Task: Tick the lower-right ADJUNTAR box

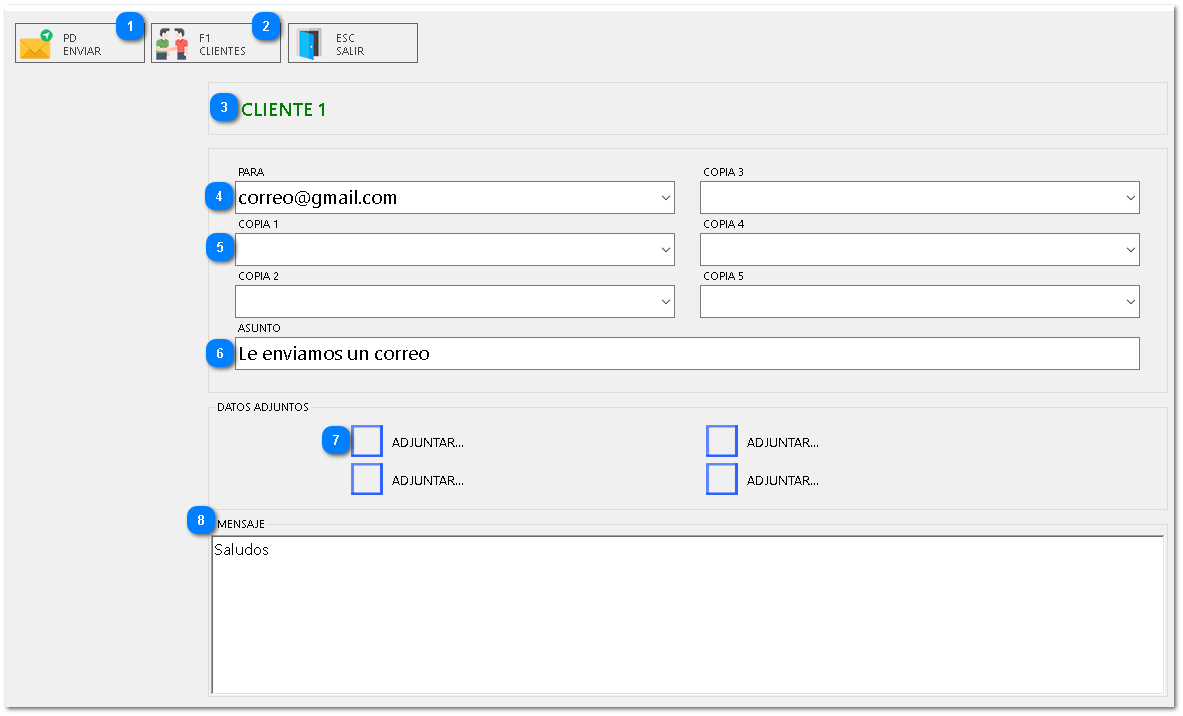Action: 722,479
